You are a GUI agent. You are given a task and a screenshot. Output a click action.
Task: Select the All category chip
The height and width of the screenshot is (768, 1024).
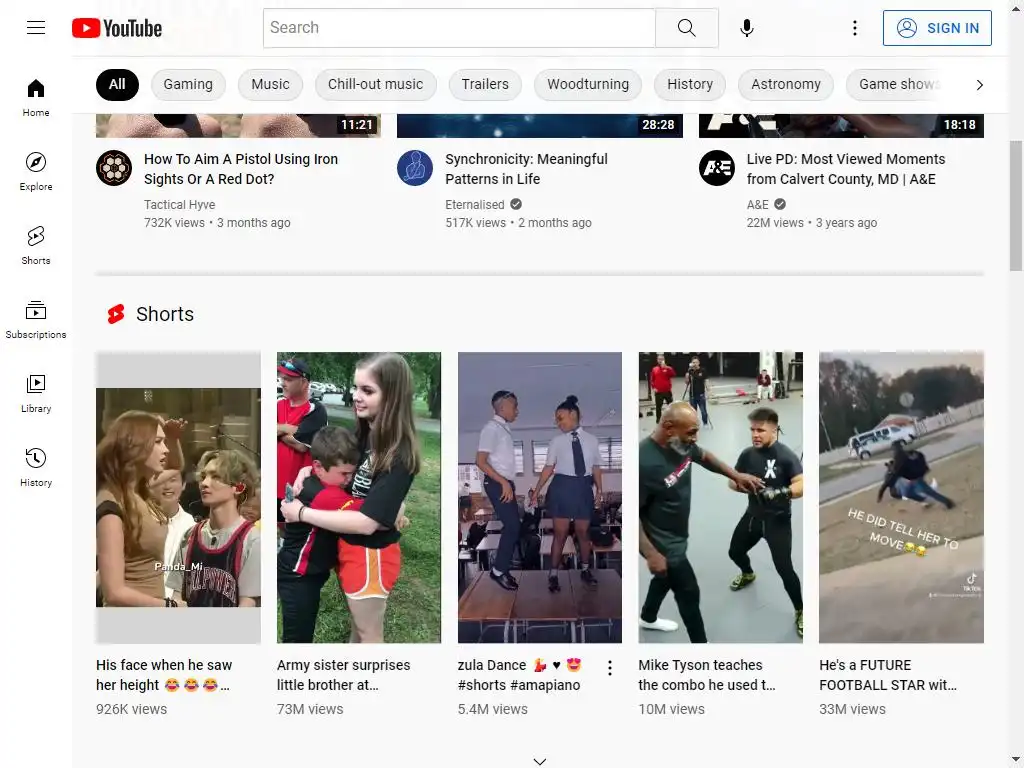coord(118,85)
